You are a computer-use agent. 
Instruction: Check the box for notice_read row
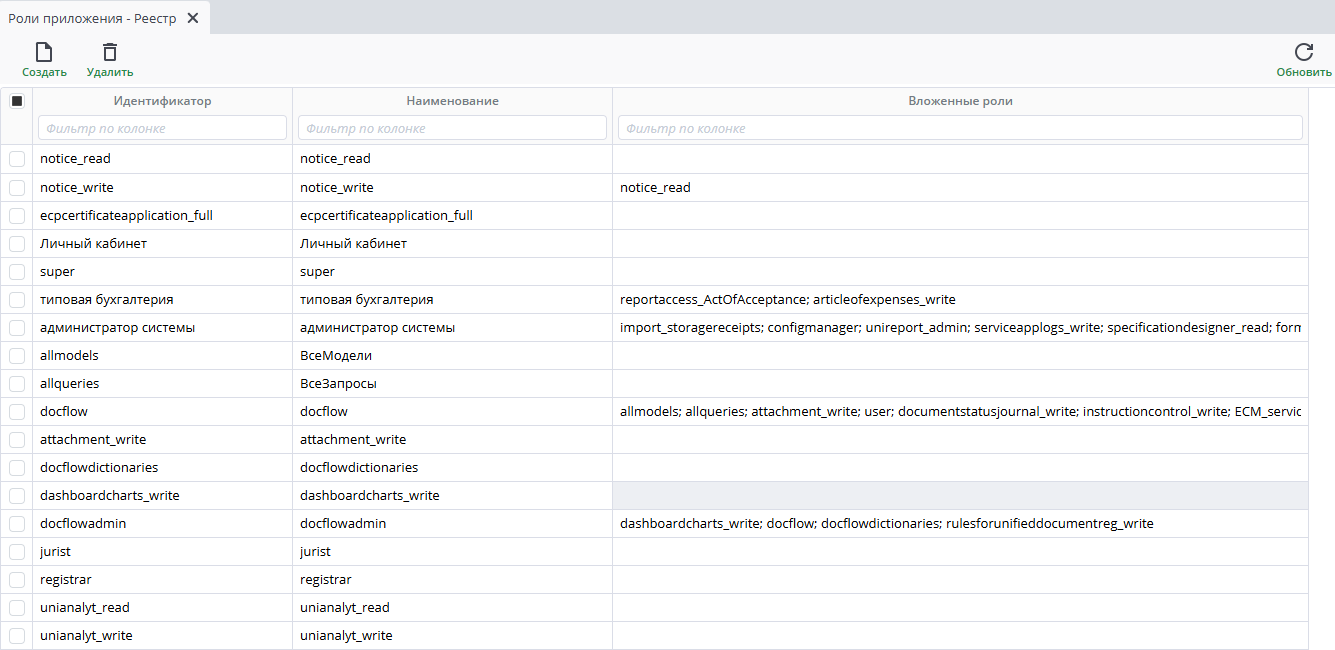click(17, 159)
